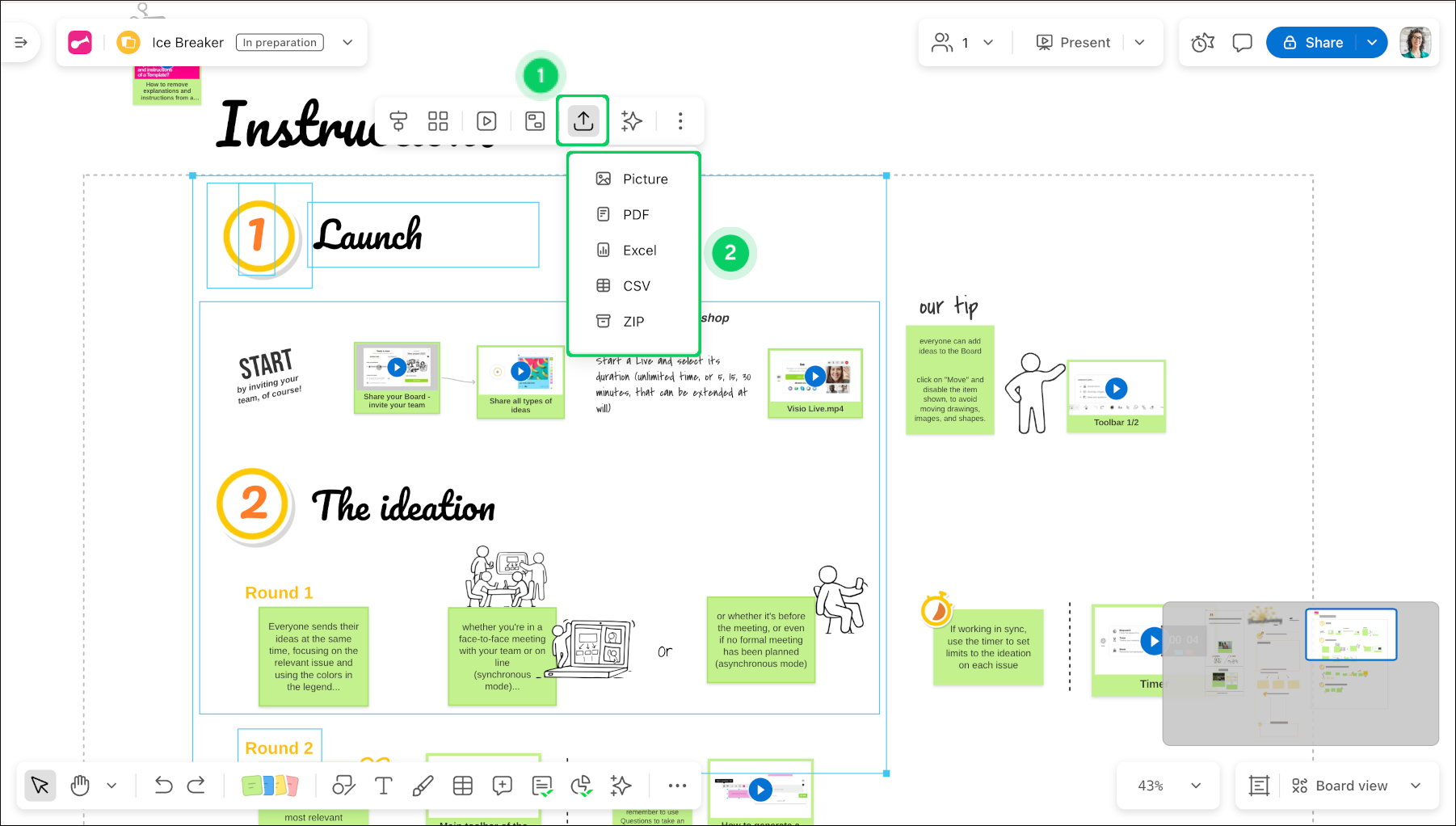This screenshot has width=1456, height=826.
Task: Click the export upload icon
Action: coord(583,121)
